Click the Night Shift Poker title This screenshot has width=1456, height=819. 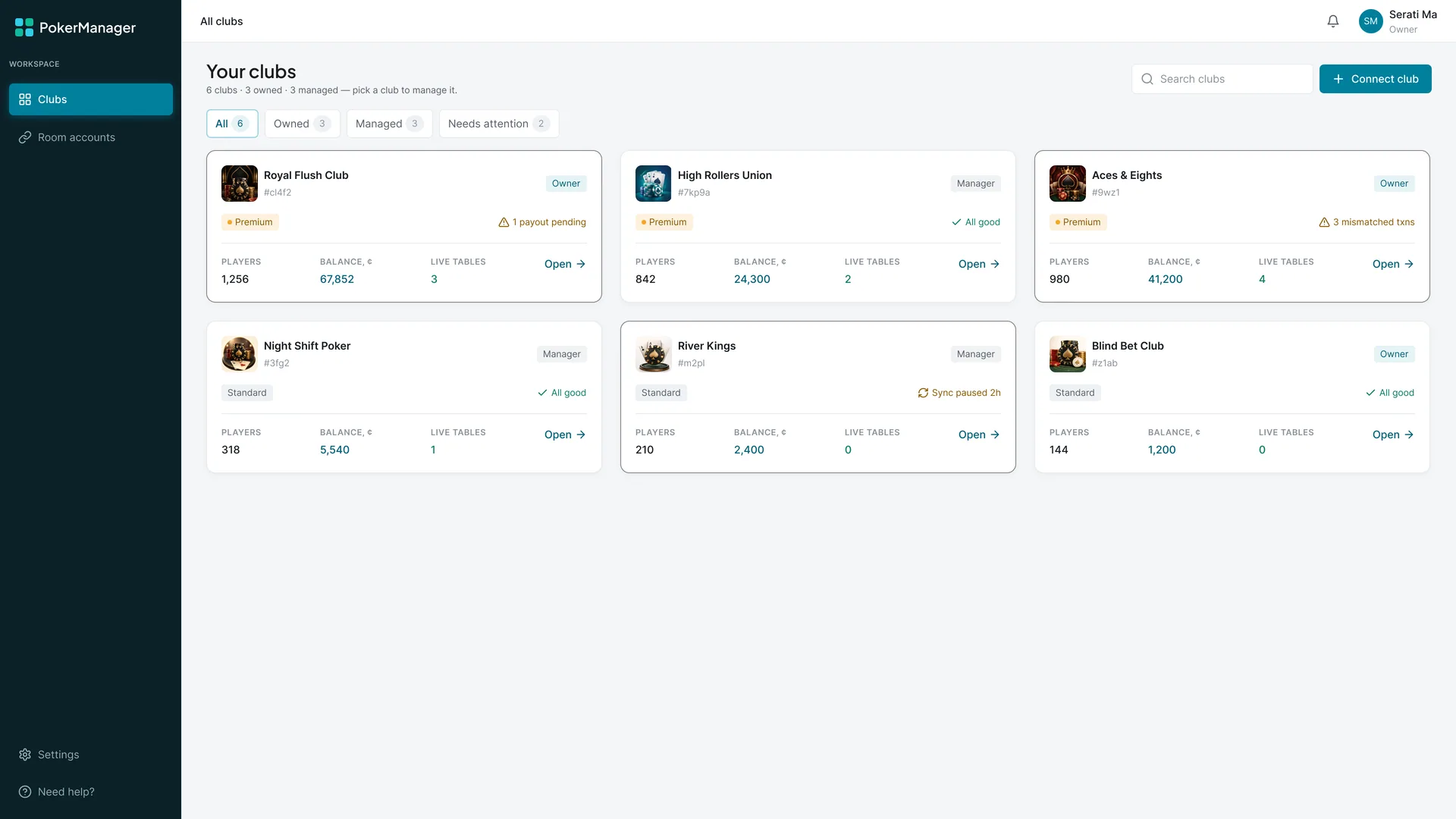coord(307,346)
